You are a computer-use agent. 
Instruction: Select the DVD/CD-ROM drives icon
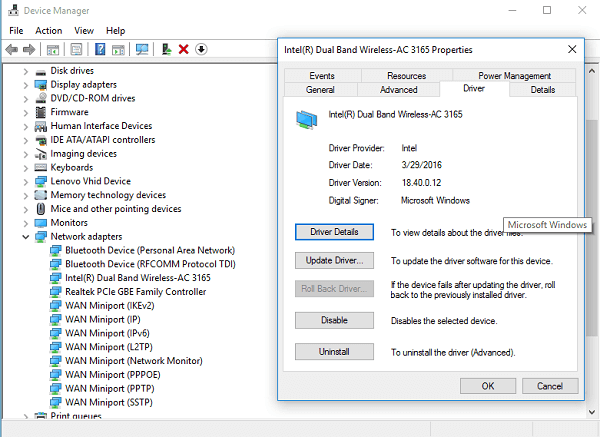click(x=41, y=98)
